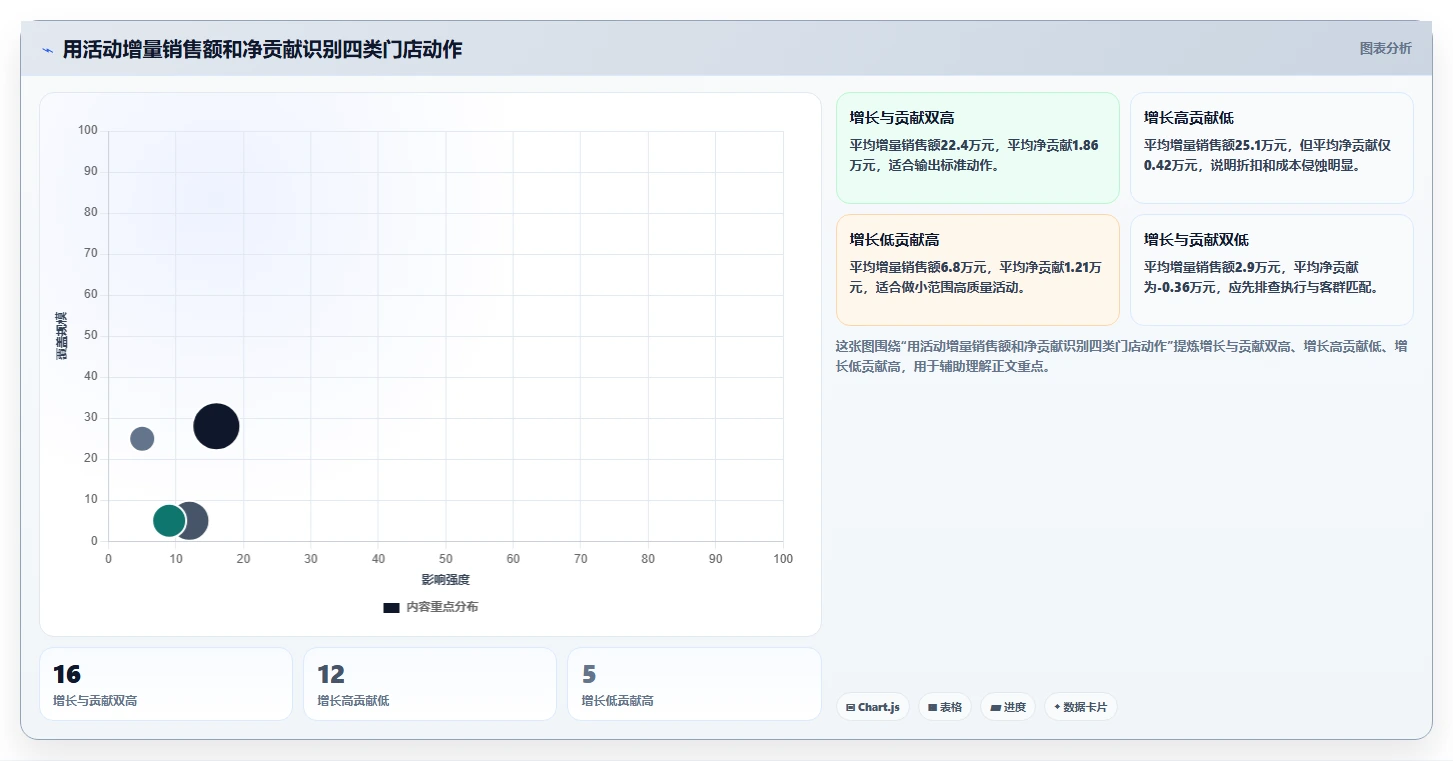Open the 增长与贡献双低 insight card

(x=1271, y=270)
